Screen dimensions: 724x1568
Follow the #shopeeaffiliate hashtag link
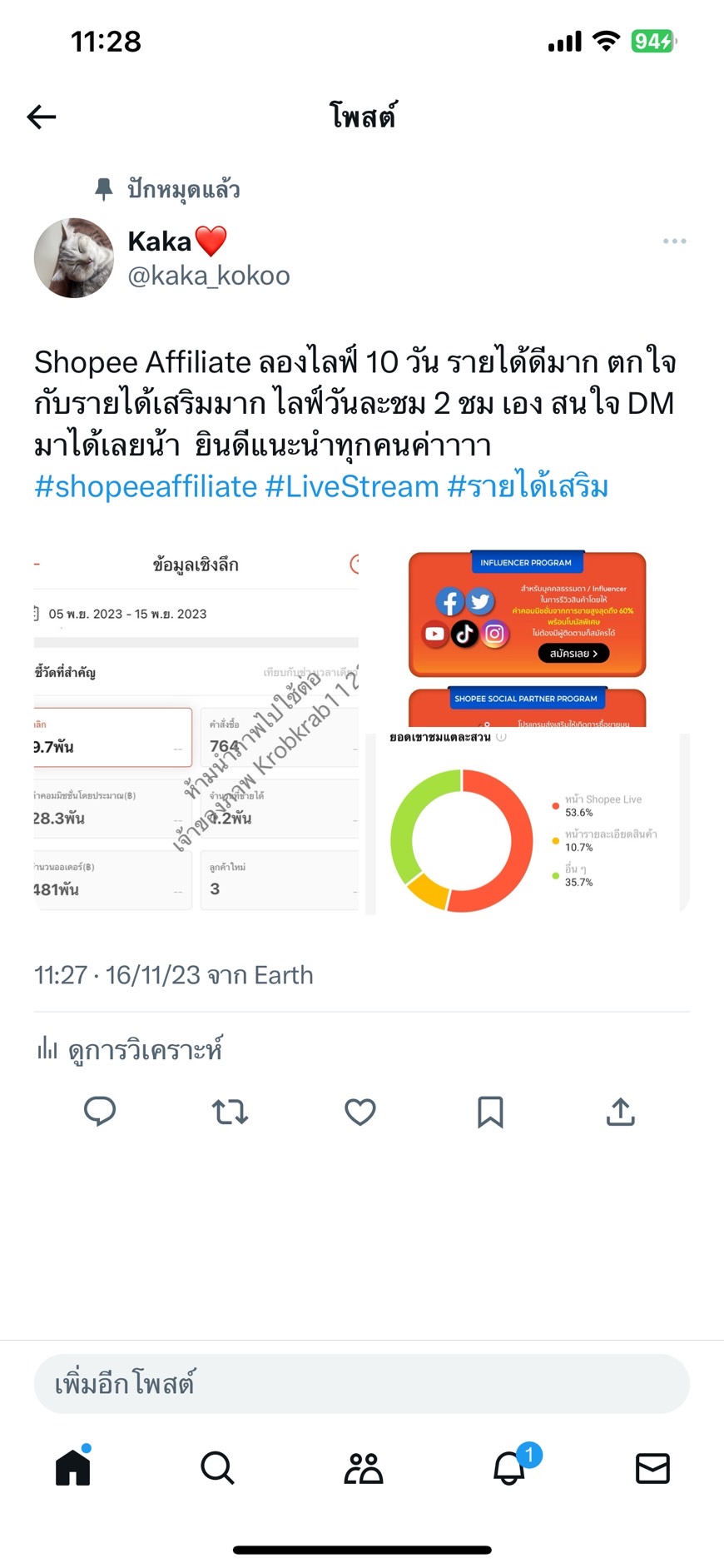click(x=146, y=486)
